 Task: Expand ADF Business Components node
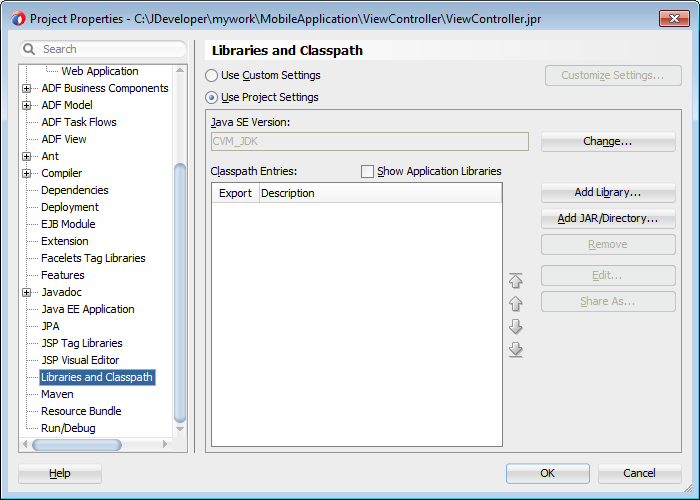[x=27, y=88]
